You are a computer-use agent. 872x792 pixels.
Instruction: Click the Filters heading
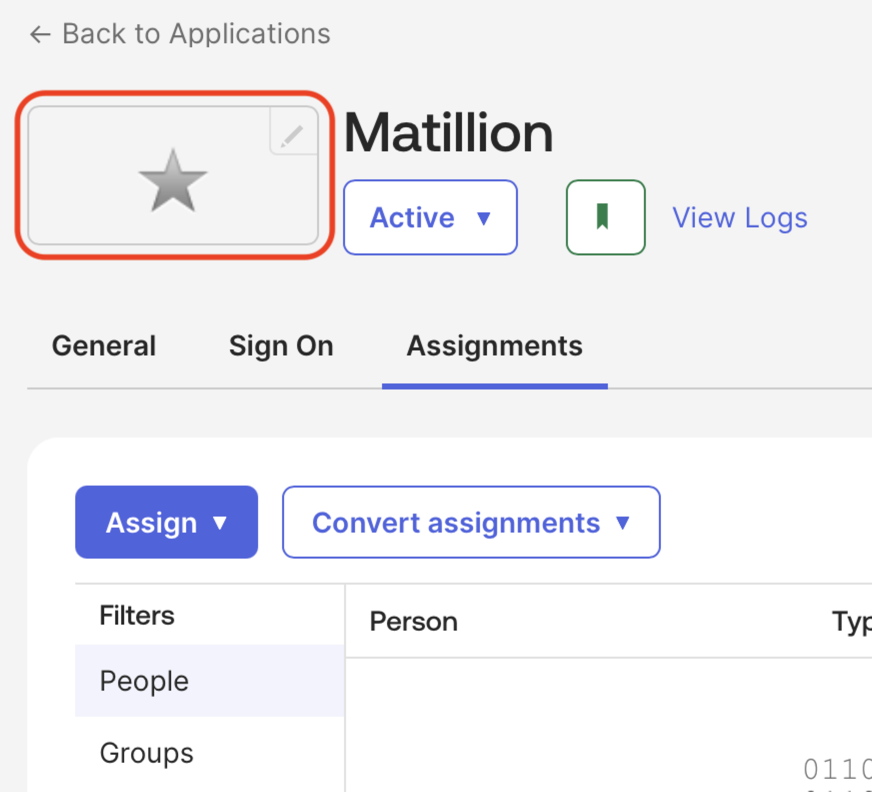[137, 615]
